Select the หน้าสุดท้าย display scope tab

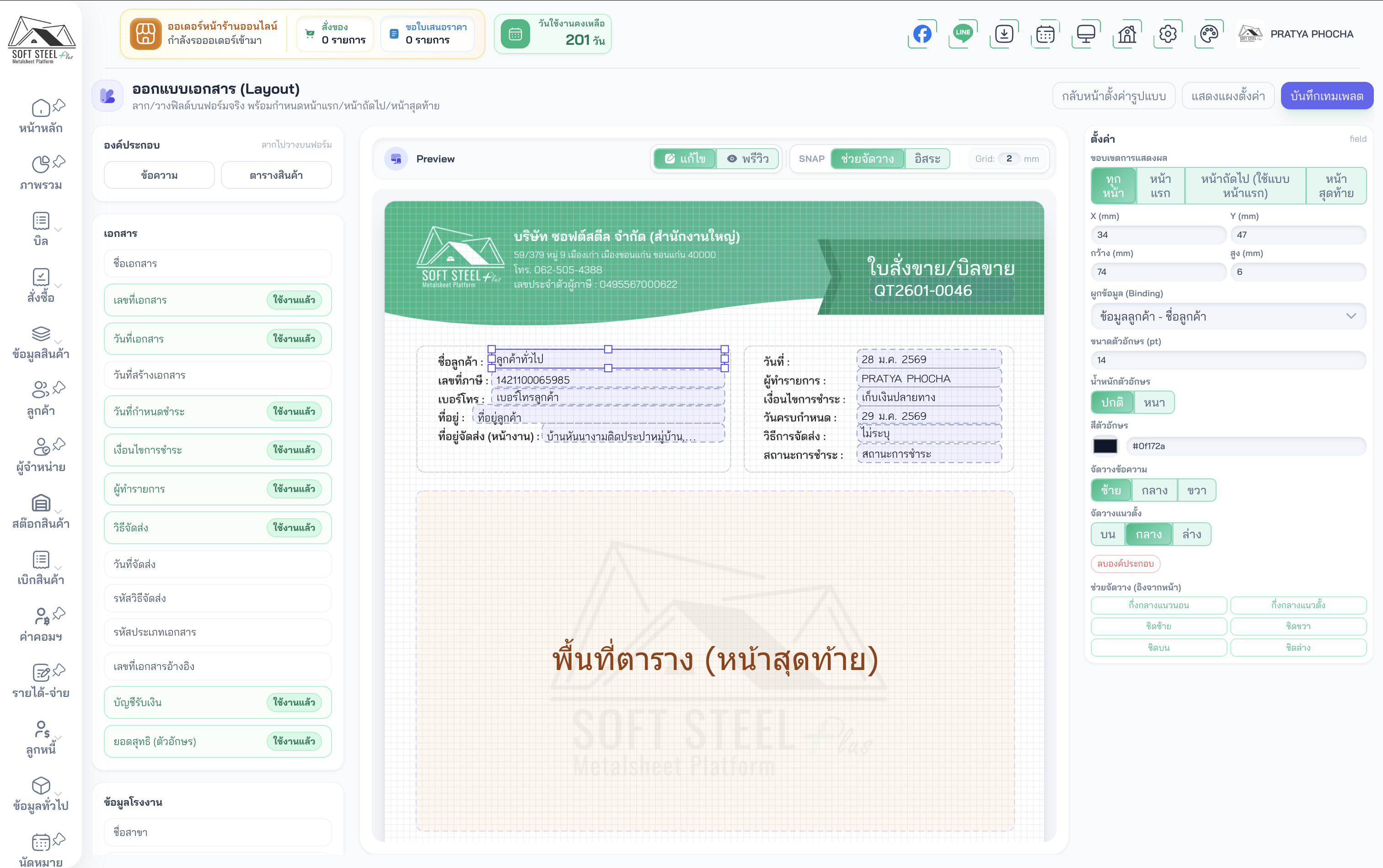(1336, 186)
